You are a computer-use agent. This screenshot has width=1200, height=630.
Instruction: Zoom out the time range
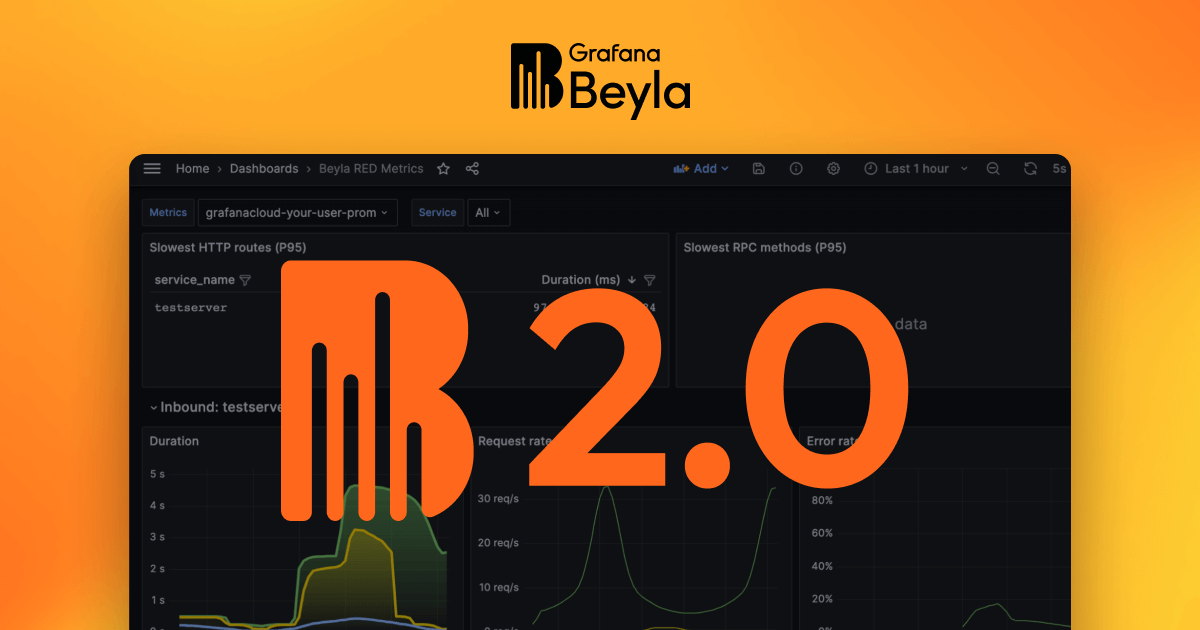[x=991, y=169]
